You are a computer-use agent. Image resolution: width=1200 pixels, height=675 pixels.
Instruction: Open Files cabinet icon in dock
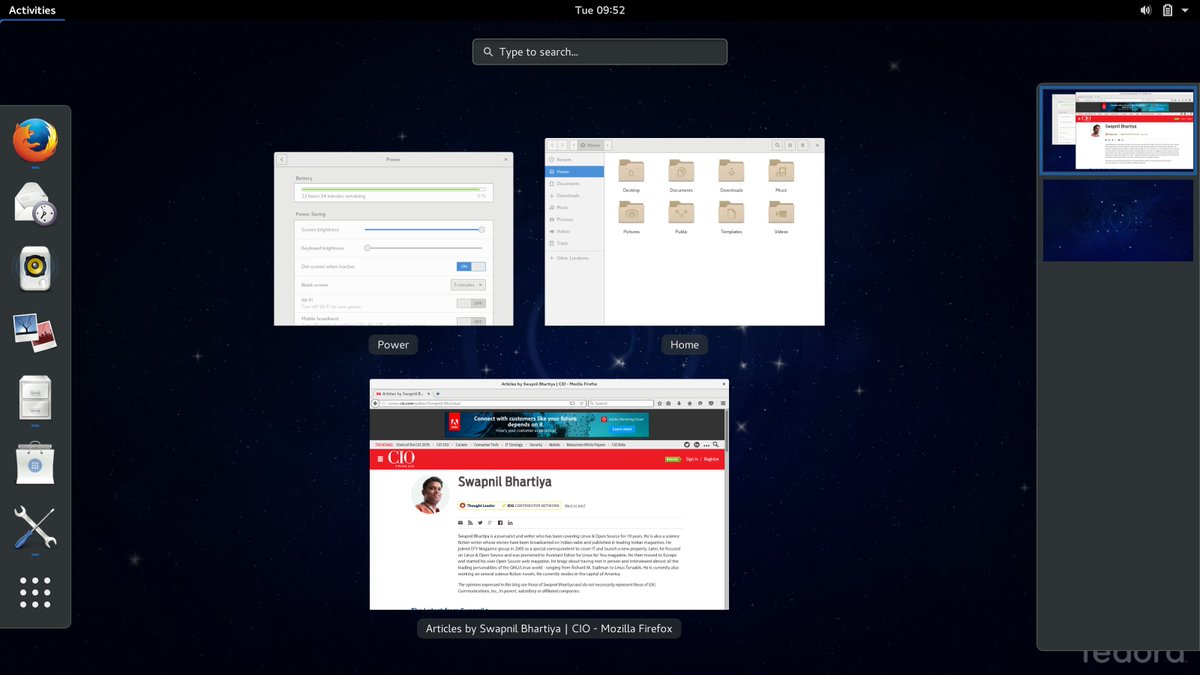point(35,397)
